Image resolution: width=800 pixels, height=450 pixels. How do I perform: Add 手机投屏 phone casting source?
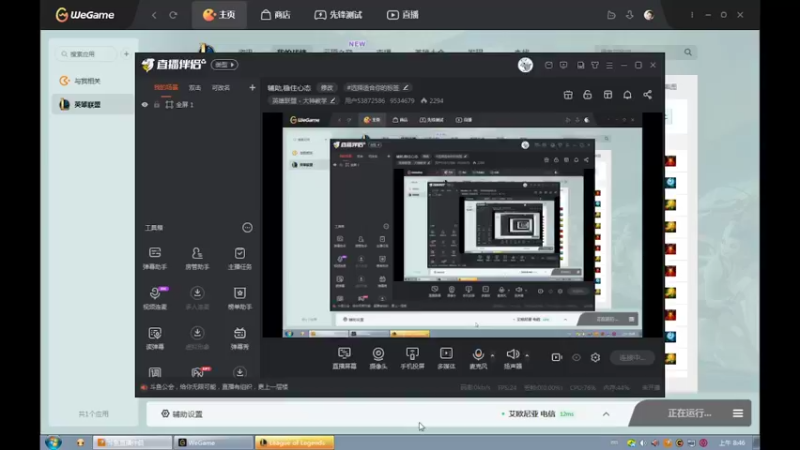[412, 358]
